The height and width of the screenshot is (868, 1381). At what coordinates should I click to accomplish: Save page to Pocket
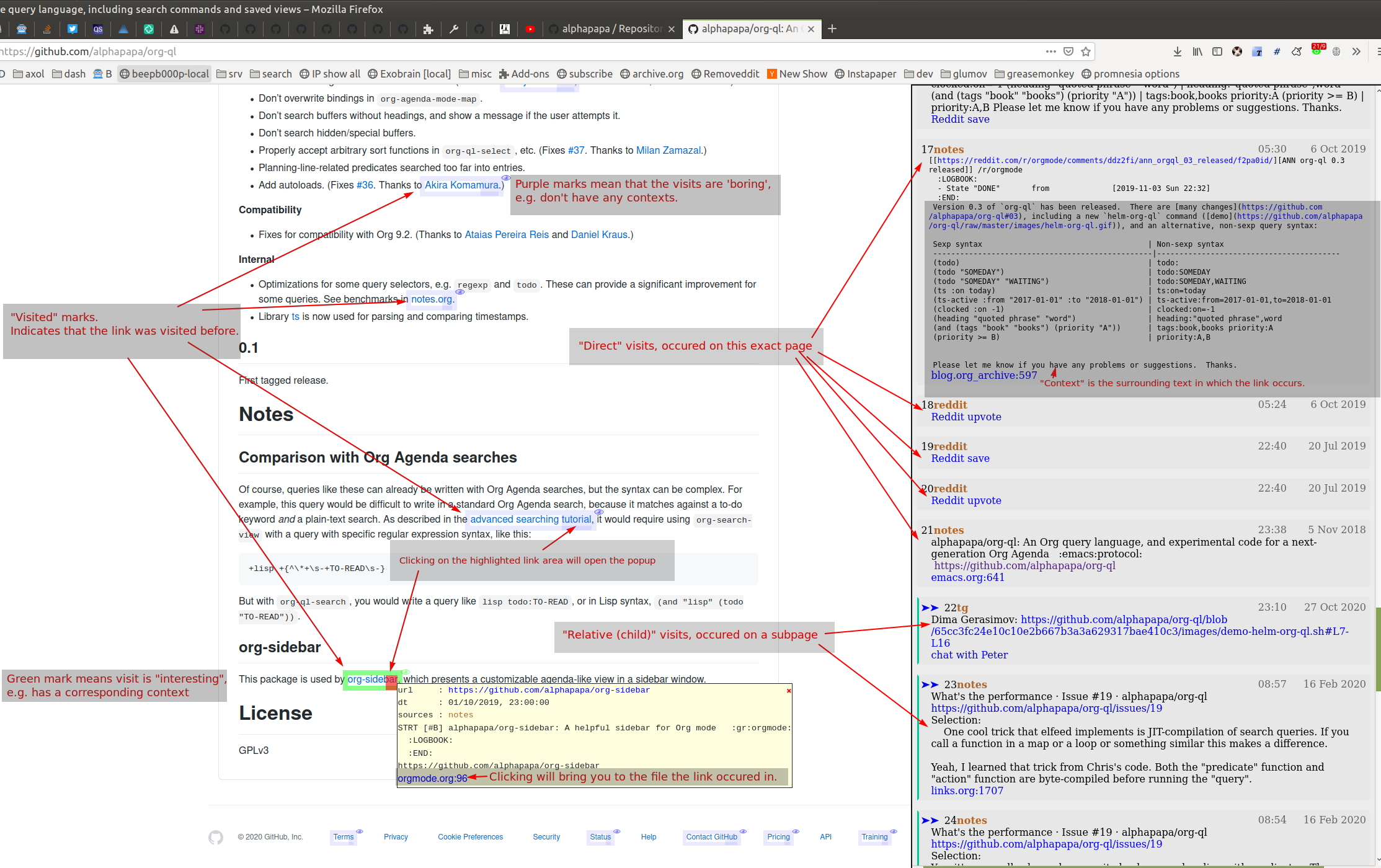pyautogui.click(x=1068, y=51)
